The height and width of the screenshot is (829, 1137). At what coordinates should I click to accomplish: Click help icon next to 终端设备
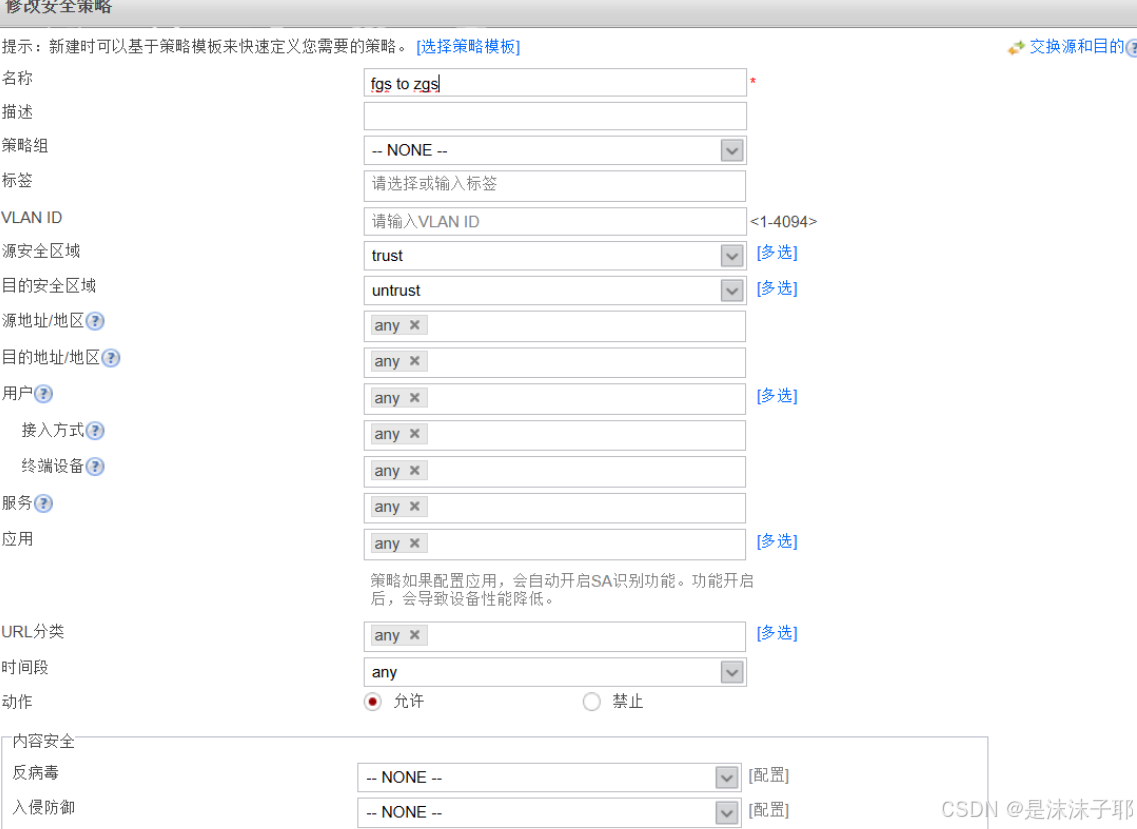(x=95, y=467)
